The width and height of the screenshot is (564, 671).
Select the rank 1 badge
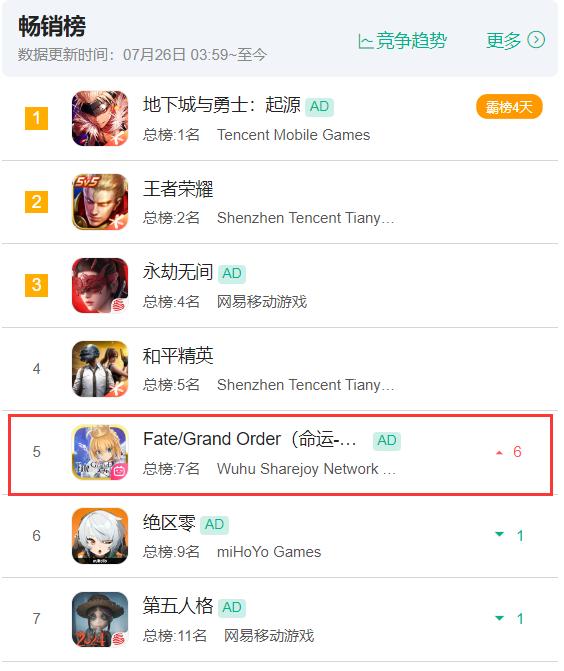pyautogui.click(x=36, y=118)
